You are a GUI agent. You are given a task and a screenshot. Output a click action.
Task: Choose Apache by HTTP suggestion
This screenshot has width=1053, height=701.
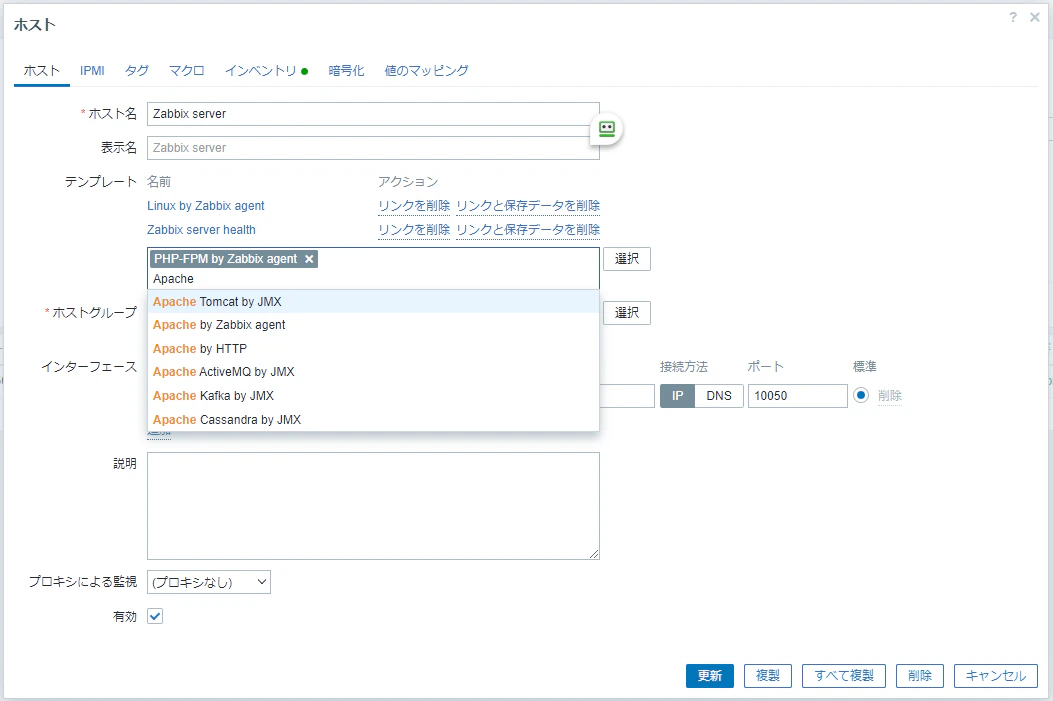pyautogui.click(x=373, y=349)
